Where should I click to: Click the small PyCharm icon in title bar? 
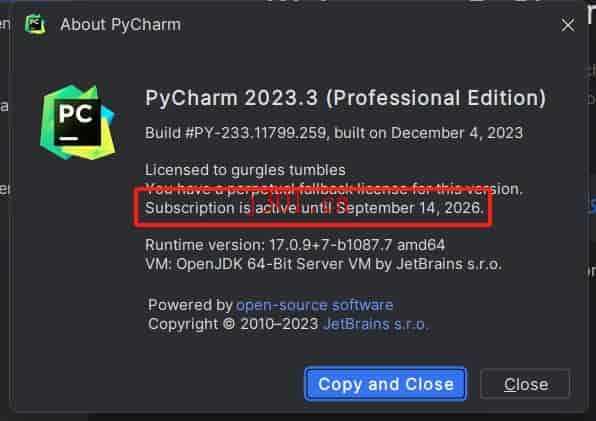(x=35, y=25)
